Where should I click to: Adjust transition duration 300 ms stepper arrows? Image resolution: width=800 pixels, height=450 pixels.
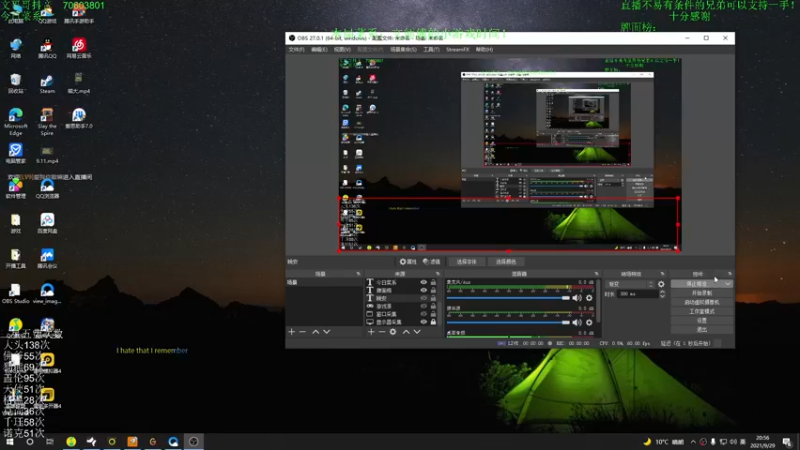pos(662,294)
